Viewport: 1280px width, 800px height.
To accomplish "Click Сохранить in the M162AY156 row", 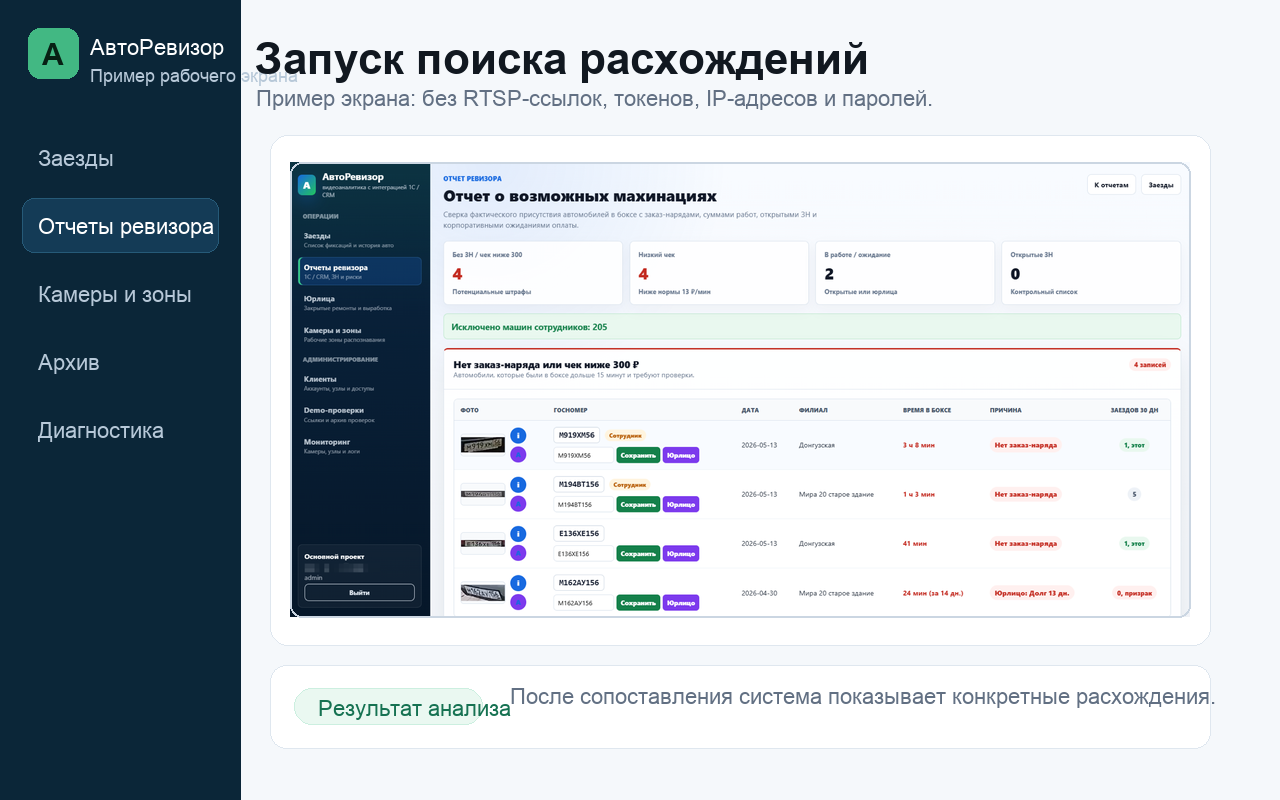I will click(x=638, y=602).
